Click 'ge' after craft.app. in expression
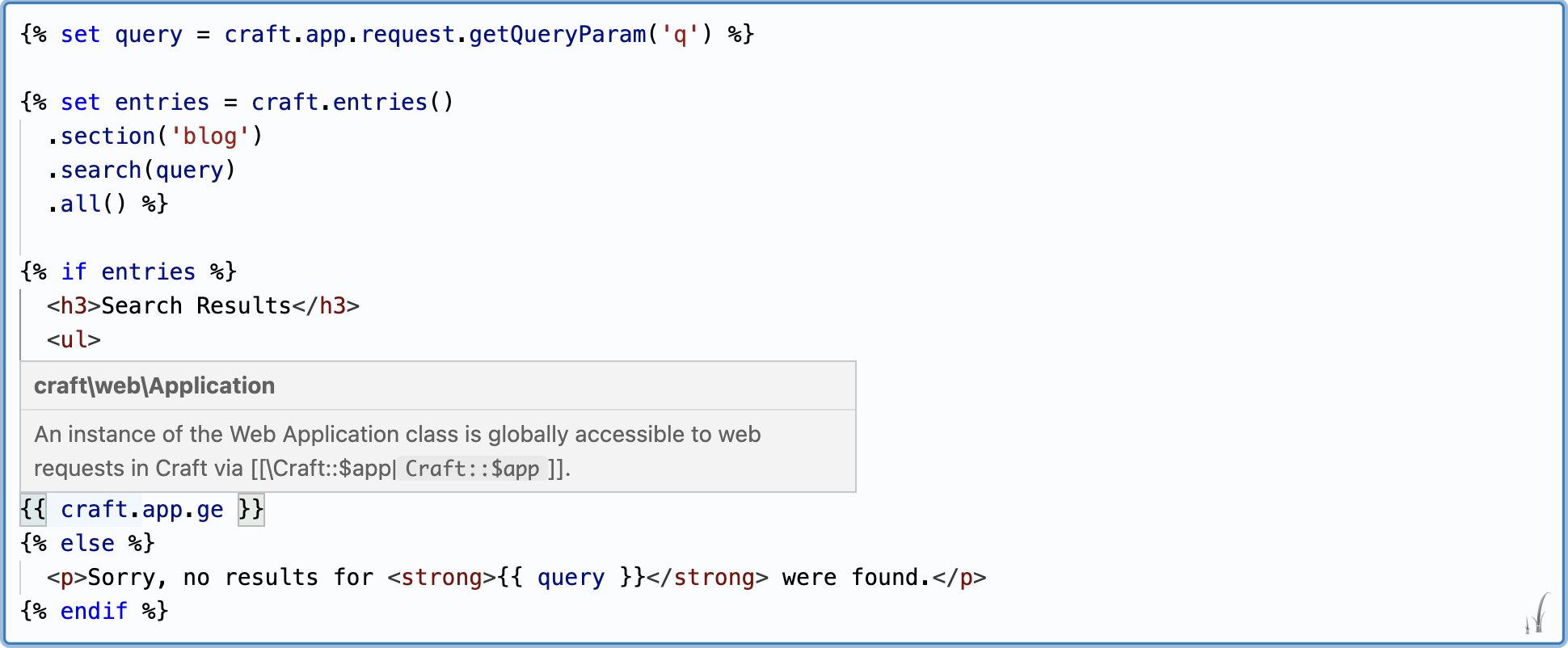The width and height of the screenshot is (1568, 648). pyautogui.click(x=210, y=510)
